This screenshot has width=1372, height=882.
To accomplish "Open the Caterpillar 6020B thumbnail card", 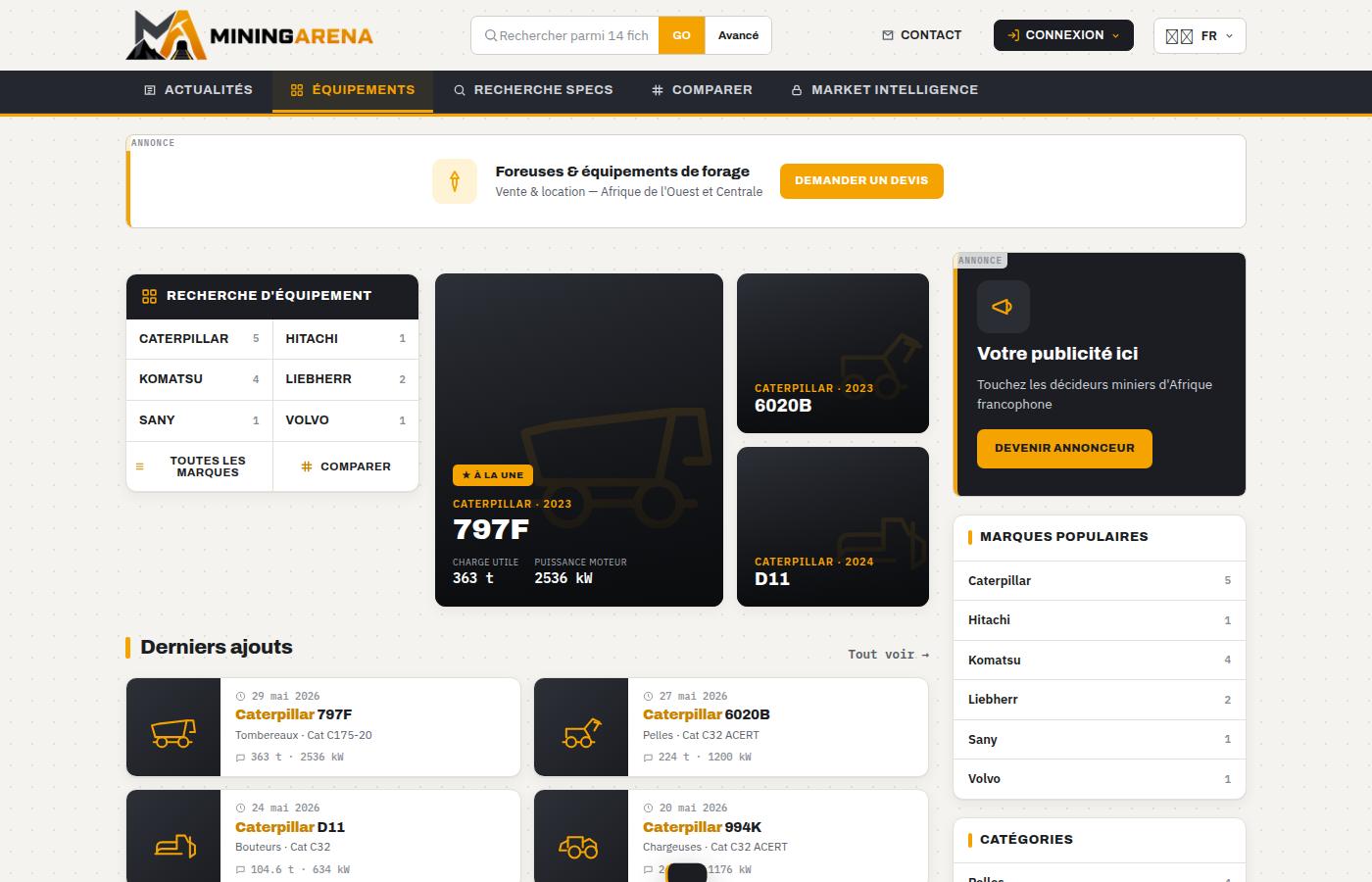I will pyautogui.click(x=833, y=353).
